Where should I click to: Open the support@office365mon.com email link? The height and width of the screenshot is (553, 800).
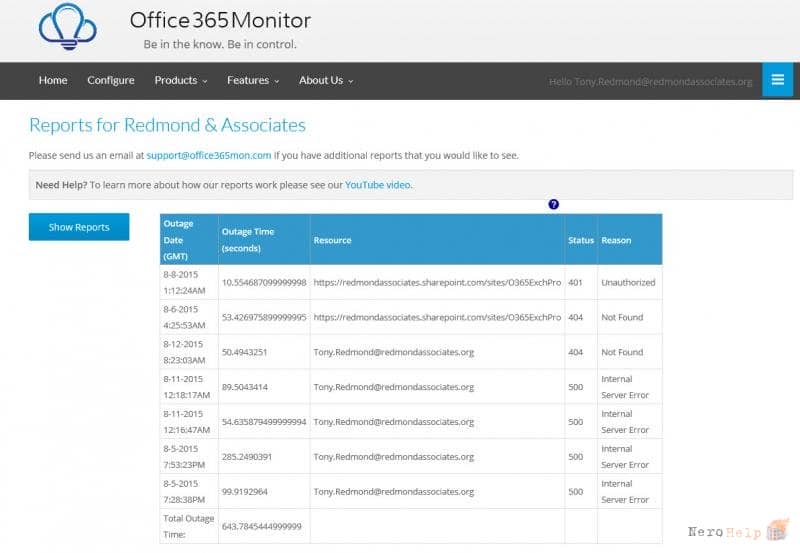coord(209,155)
